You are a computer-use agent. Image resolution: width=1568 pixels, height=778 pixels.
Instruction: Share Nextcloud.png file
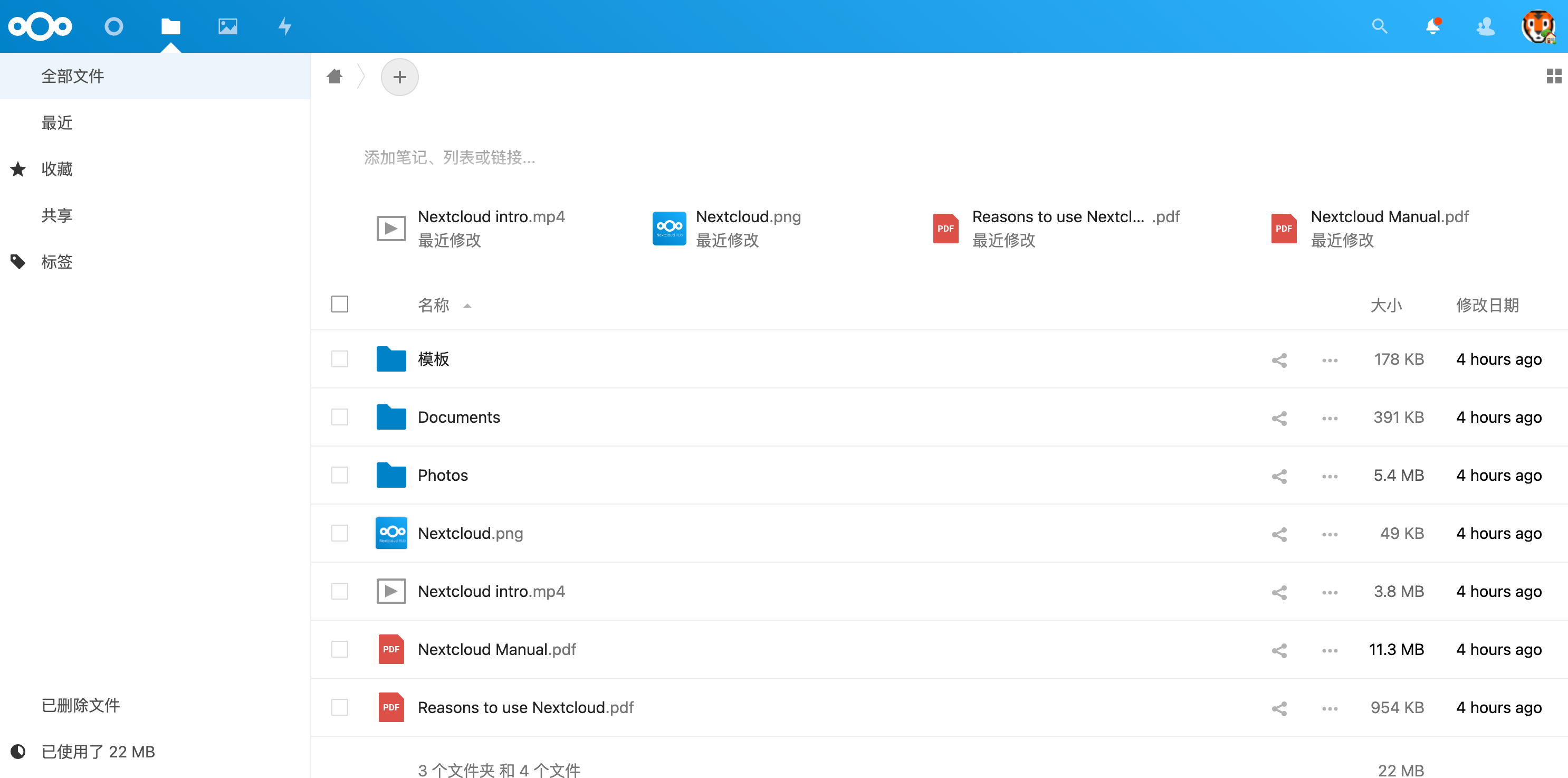(1279, 534)
